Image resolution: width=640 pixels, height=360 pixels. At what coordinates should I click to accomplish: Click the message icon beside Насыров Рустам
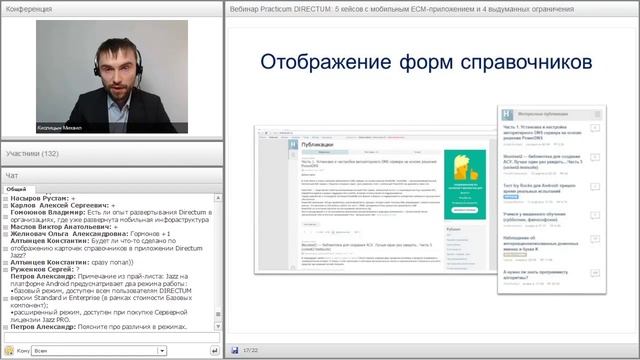pos(6,199)
